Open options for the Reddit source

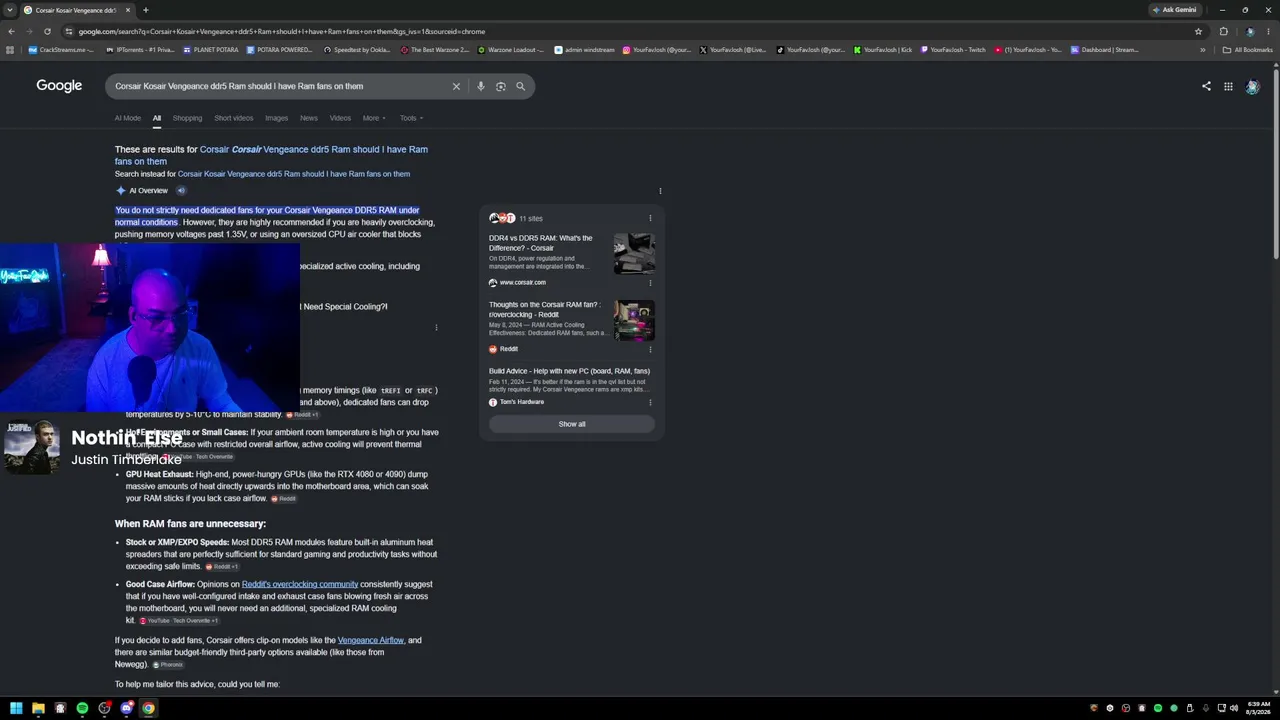tap(650, 349)
